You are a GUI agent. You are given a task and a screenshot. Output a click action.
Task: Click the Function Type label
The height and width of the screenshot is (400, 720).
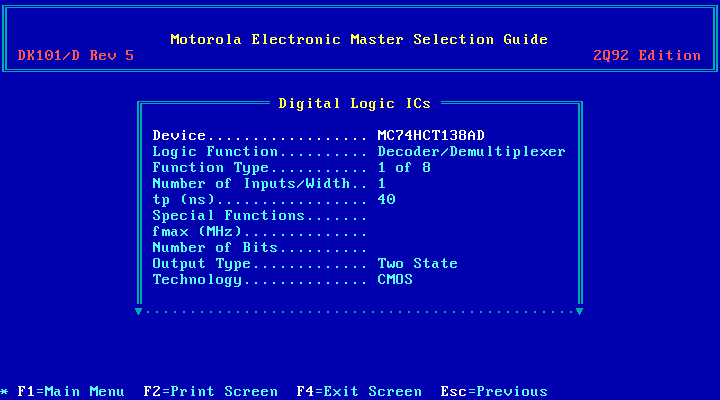coord(210,168)
